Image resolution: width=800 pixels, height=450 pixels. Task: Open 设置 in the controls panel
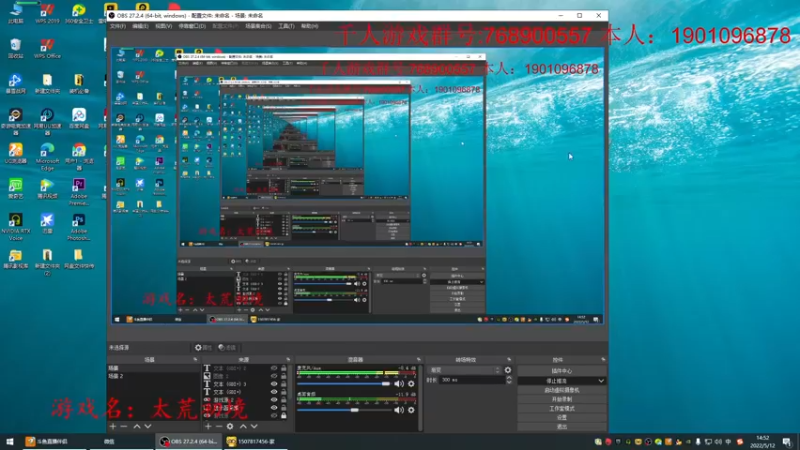[x=562, y=417]
